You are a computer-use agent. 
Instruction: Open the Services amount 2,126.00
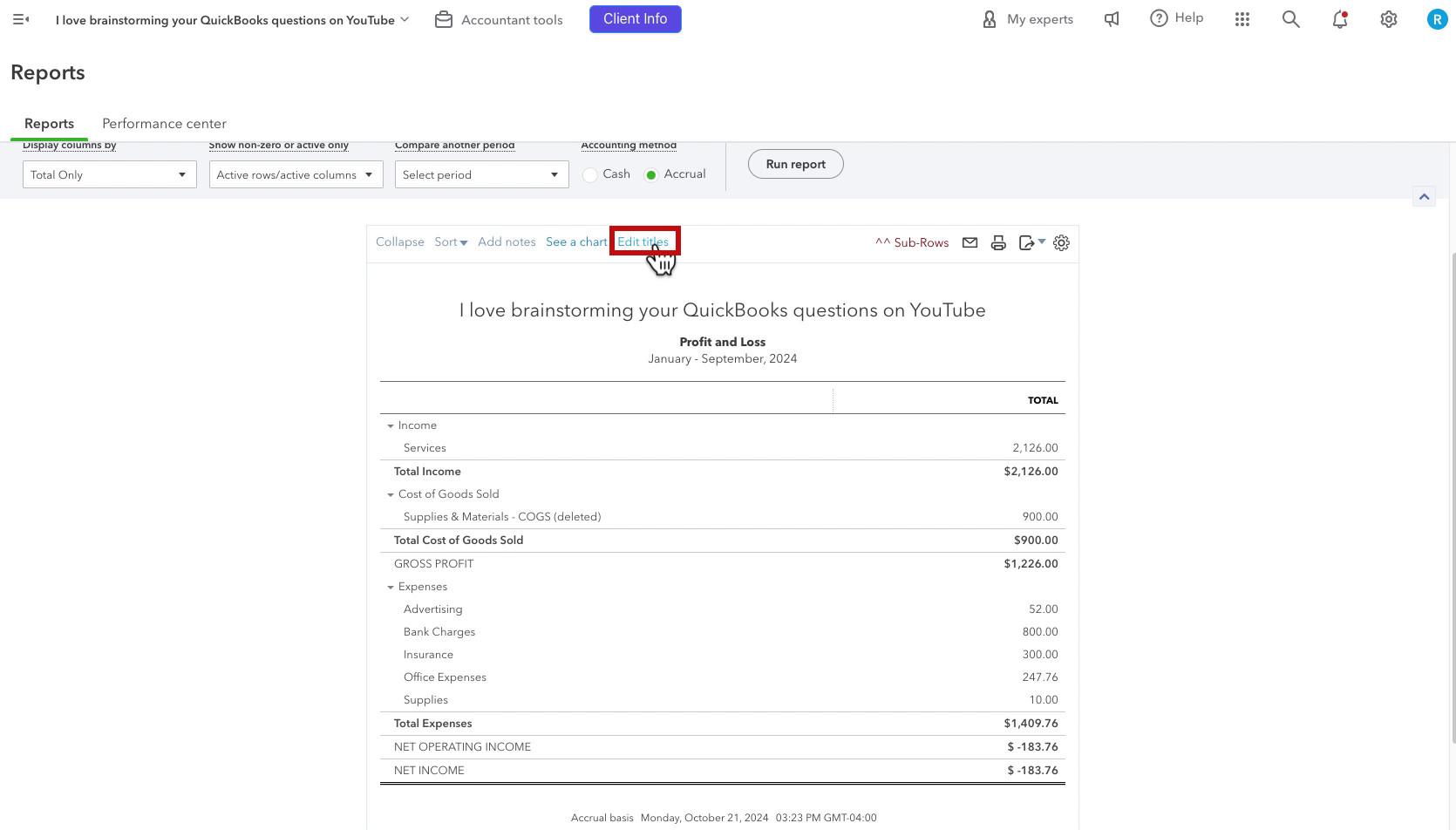1035,448
